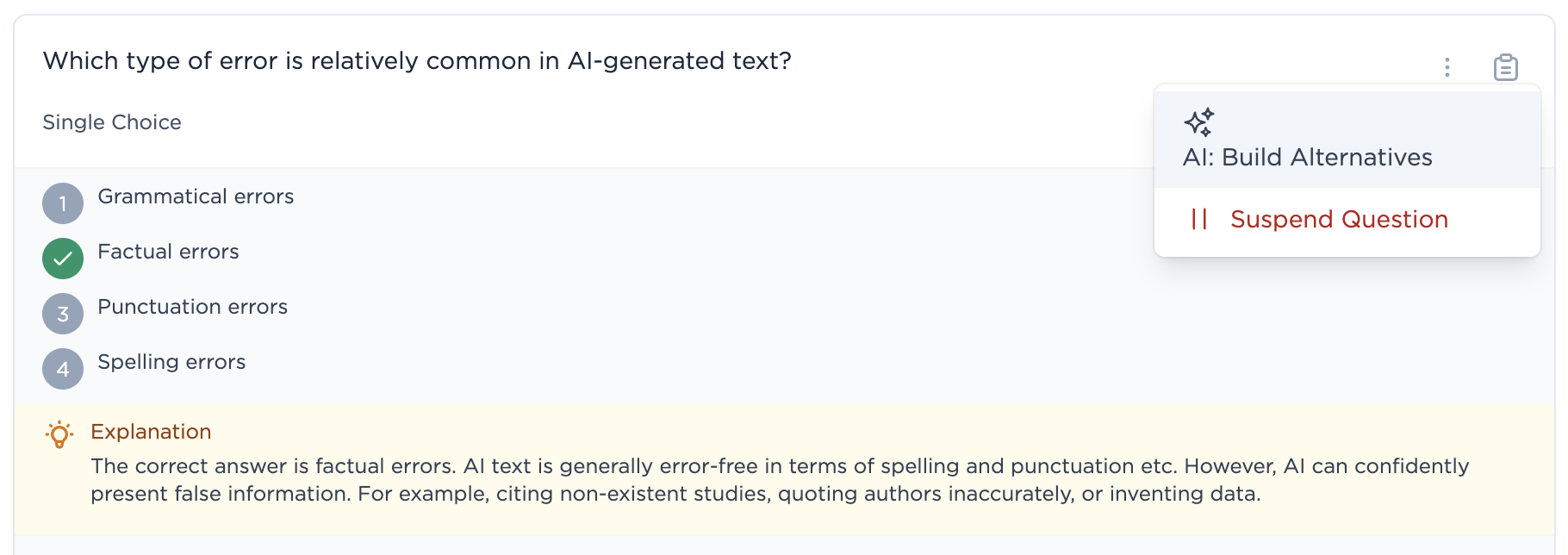Choose Suspend Question from the menu
The width and height of the screenshot is (1568, 555).
(x=1339, y=219)
